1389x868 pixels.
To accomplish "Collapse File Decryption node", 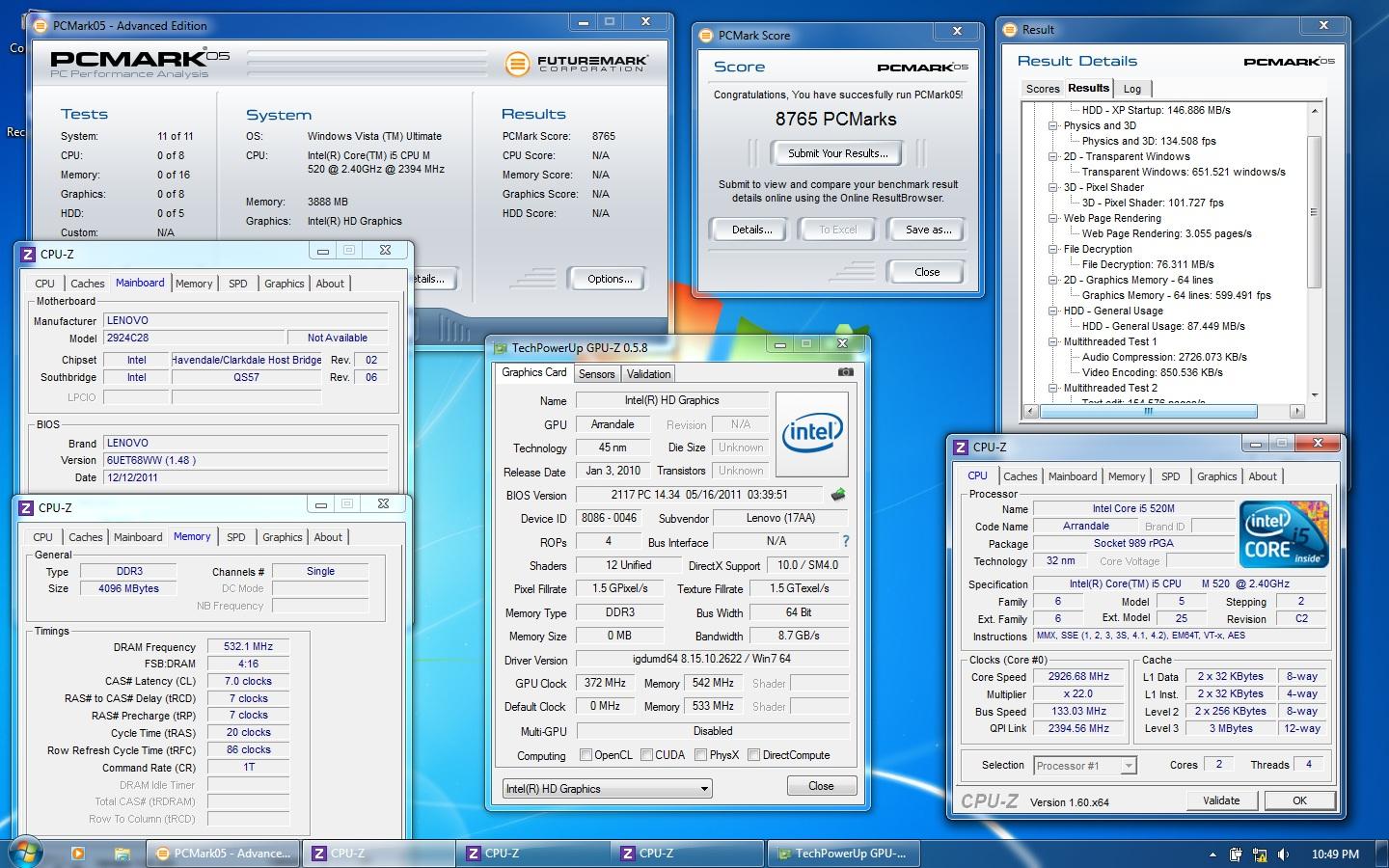I will [x=1053, y=249].
